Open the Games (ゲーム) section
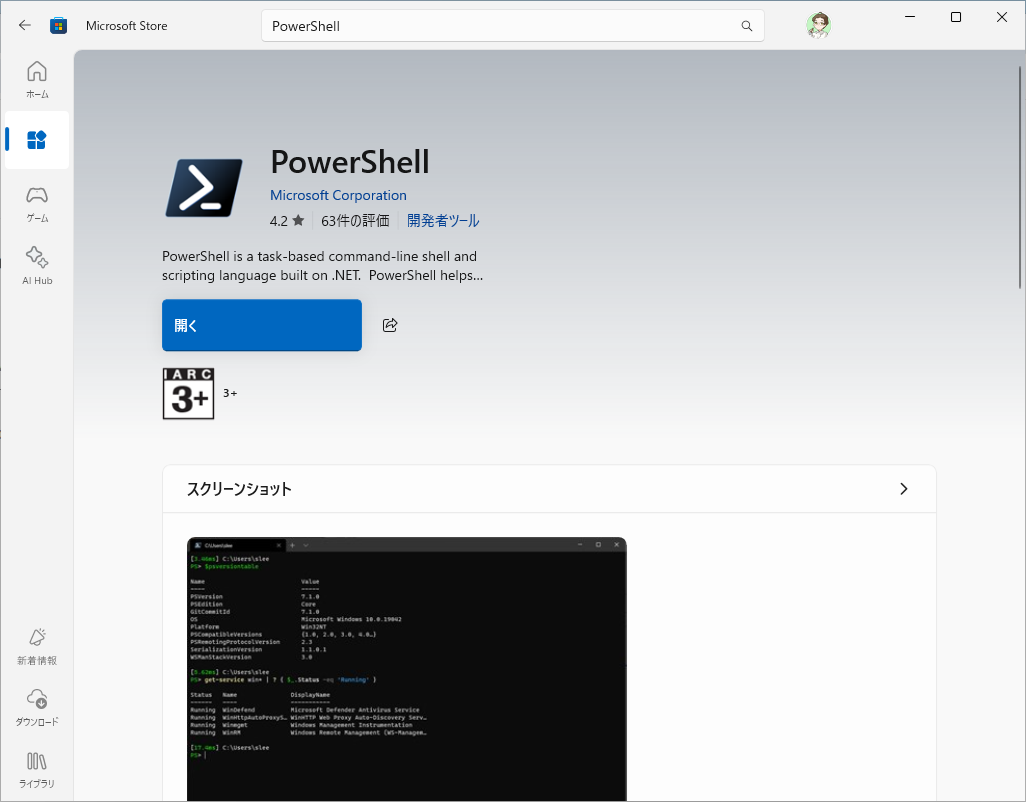 pyautogui.click(x=37, y=203)
